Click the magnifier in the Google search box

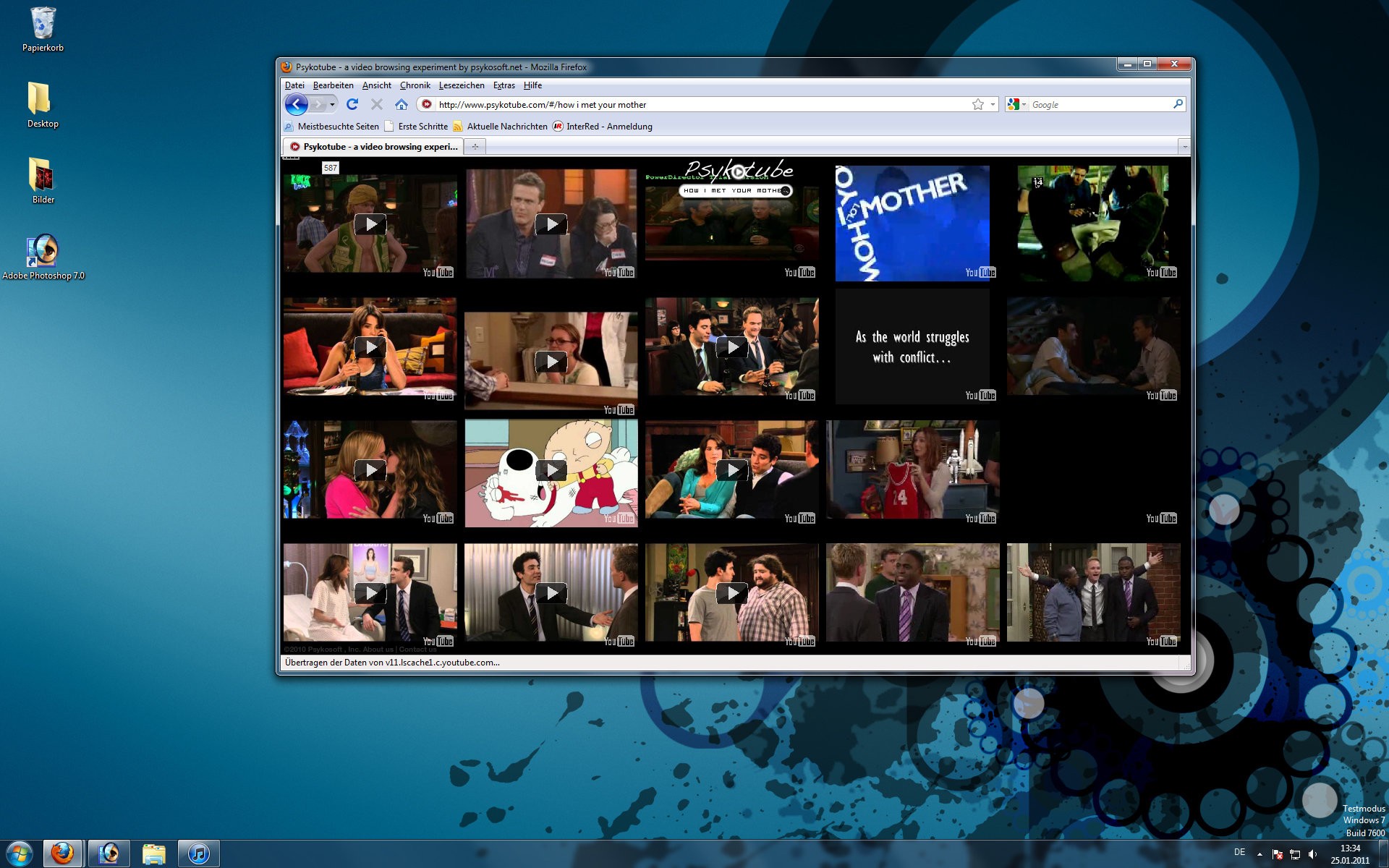(x=1178, y=104)
